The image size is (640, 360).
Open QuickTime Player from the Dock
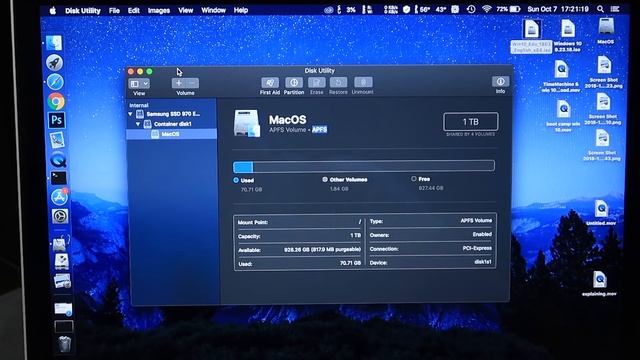coord(58,159)
